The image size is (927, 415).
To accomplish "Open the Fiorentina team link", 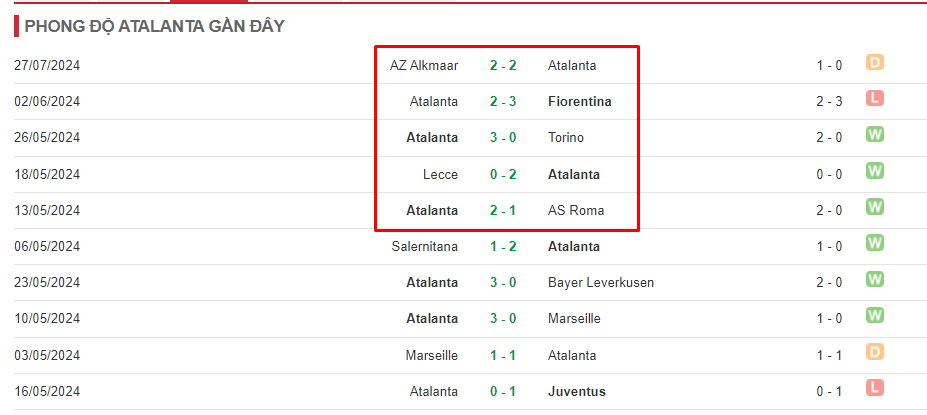I will 579,102.
